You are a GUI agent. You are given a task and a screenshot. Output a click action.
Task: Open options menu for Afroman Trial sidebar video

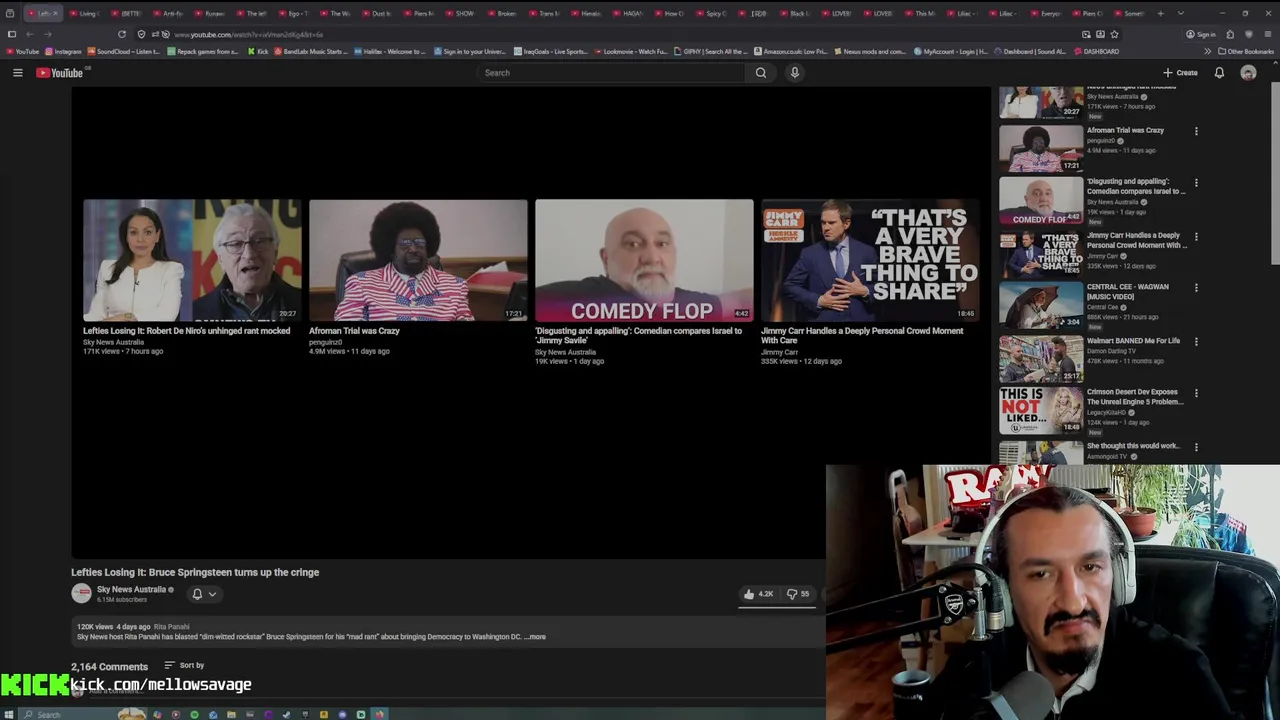tap(1196, 131)
